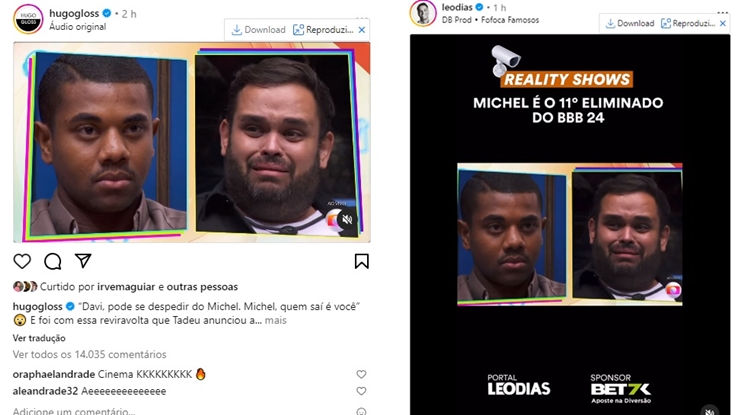Image resolution: width=750 pixels, height=415 pixels.
Task: Click the 'Adicione um comentário' field
Action: click(x=182, y=411)
